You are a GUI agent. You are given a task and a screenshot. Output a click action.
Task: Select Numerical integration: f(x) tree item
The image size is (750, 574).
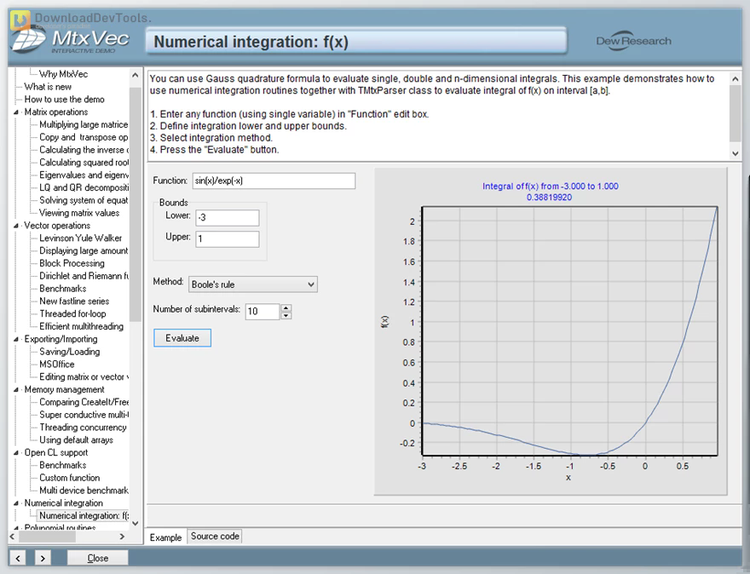pyautogui.click(x=83, y=516)
